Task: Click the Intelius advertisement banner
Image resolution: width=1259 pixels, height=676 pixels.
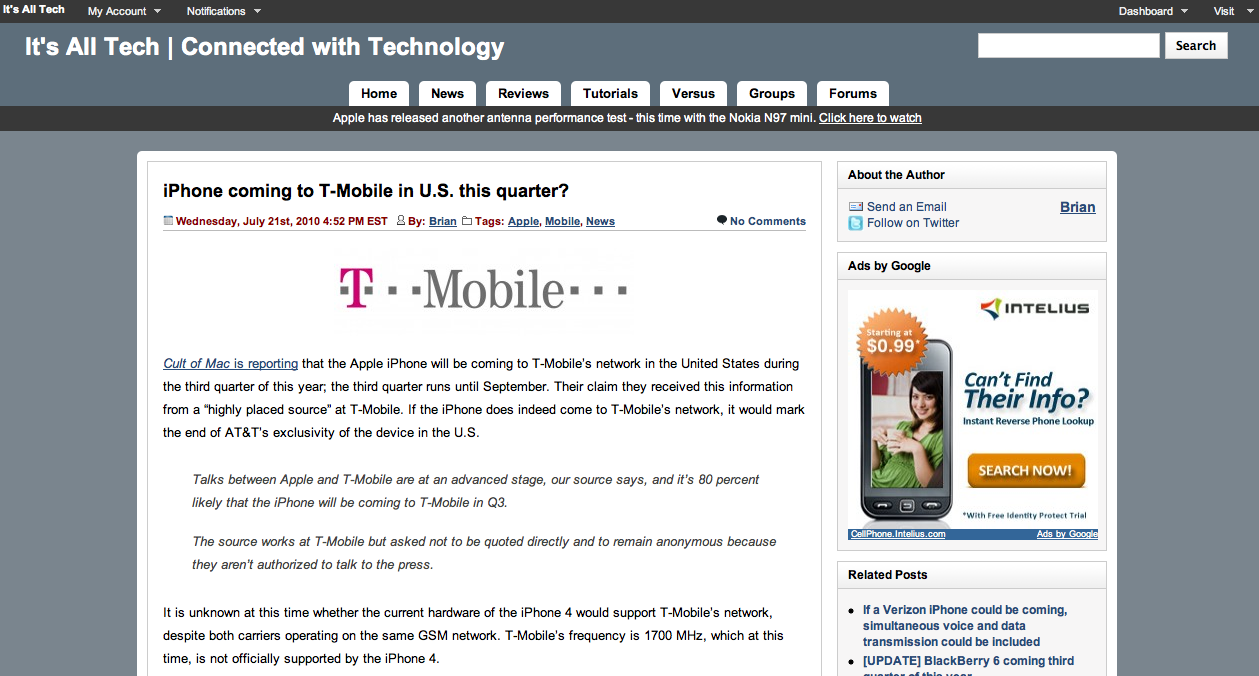Action: 973,415
